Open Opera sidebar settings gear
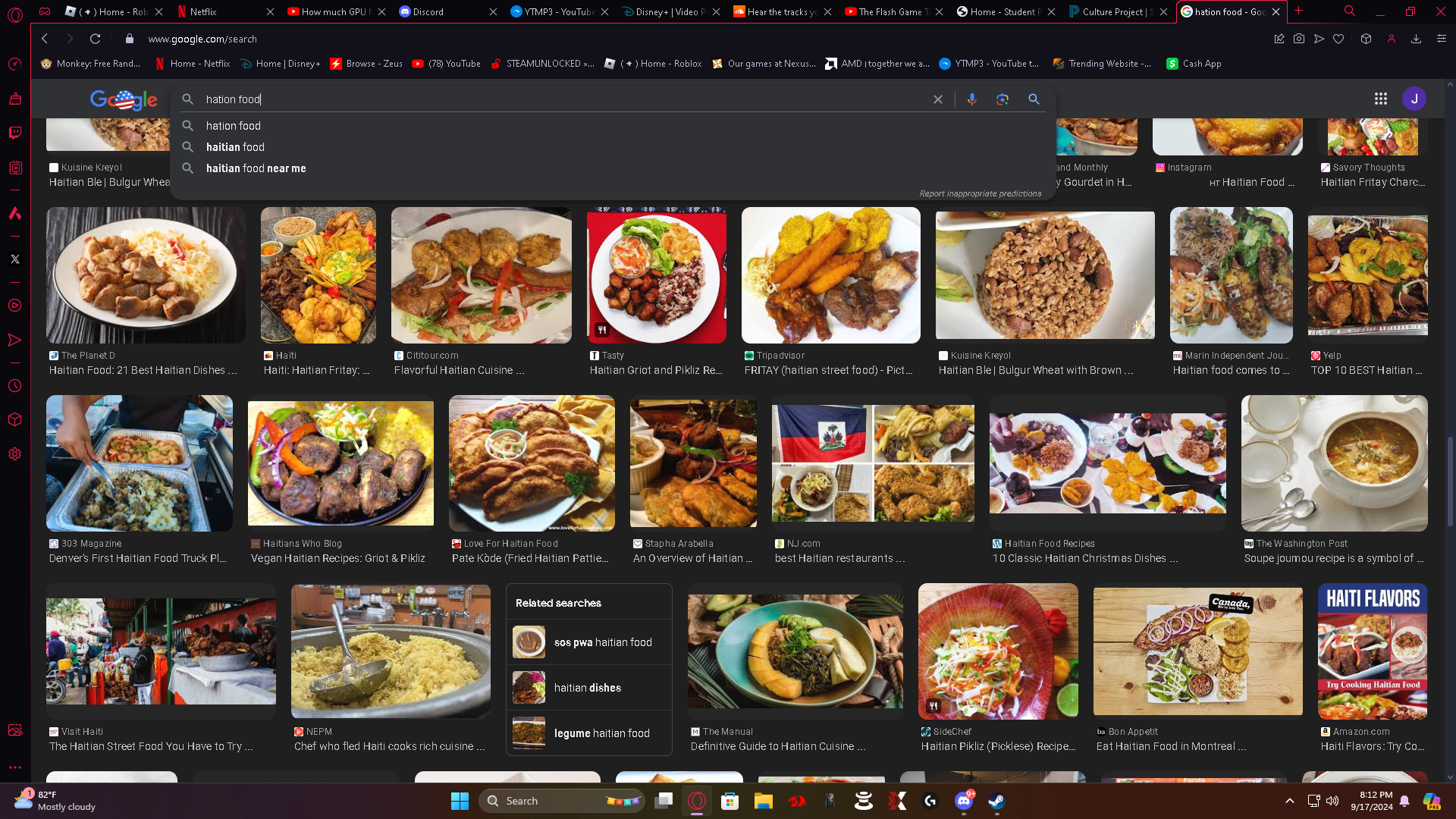Screen dimensions: 1456x819 tap(14, 454)
